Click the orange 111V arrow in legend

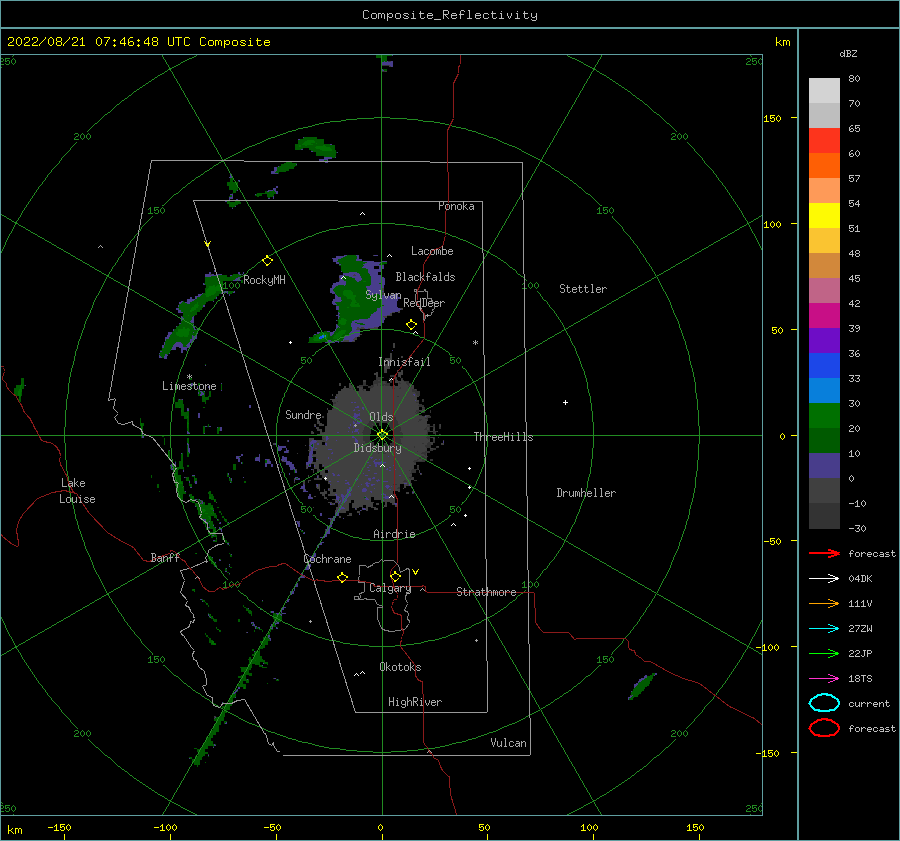[824, 603]
